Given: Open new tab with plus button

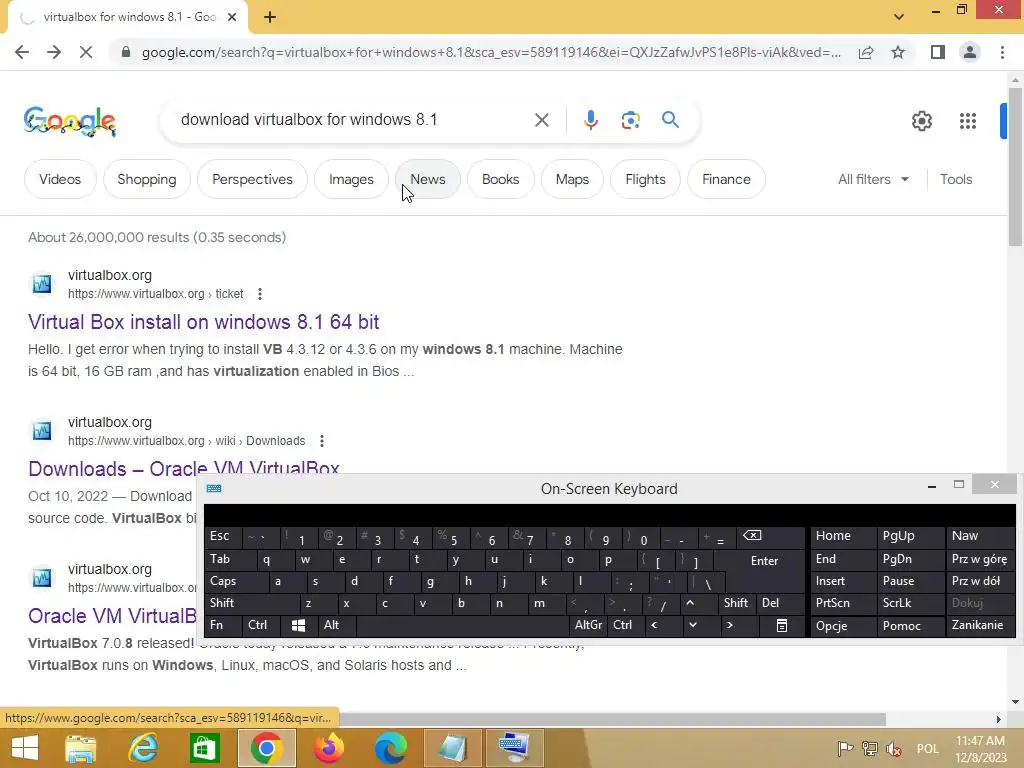Looking at the screenshot, I should point(270,18).
